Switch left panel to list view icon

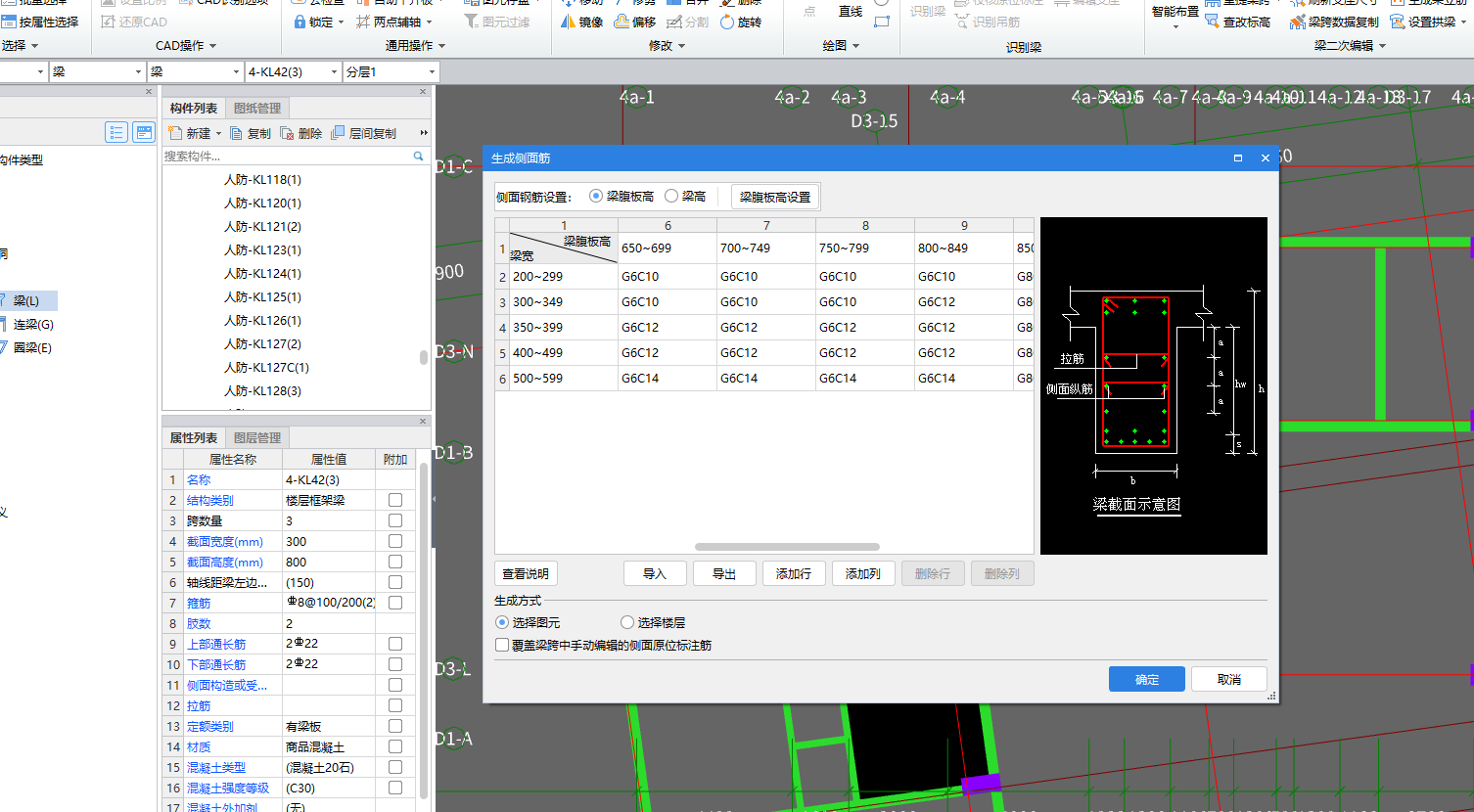point(116,132)
